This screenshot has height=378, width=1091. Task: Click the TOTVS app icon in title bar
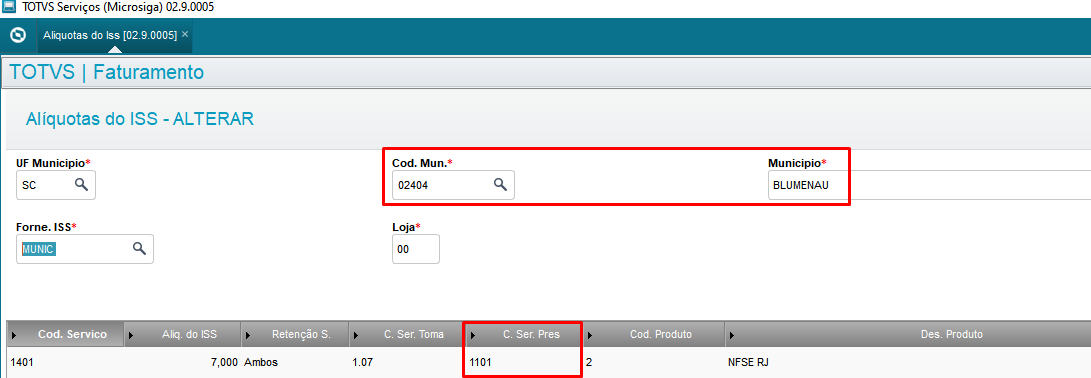pyautogui.click(x=8, y=8)
